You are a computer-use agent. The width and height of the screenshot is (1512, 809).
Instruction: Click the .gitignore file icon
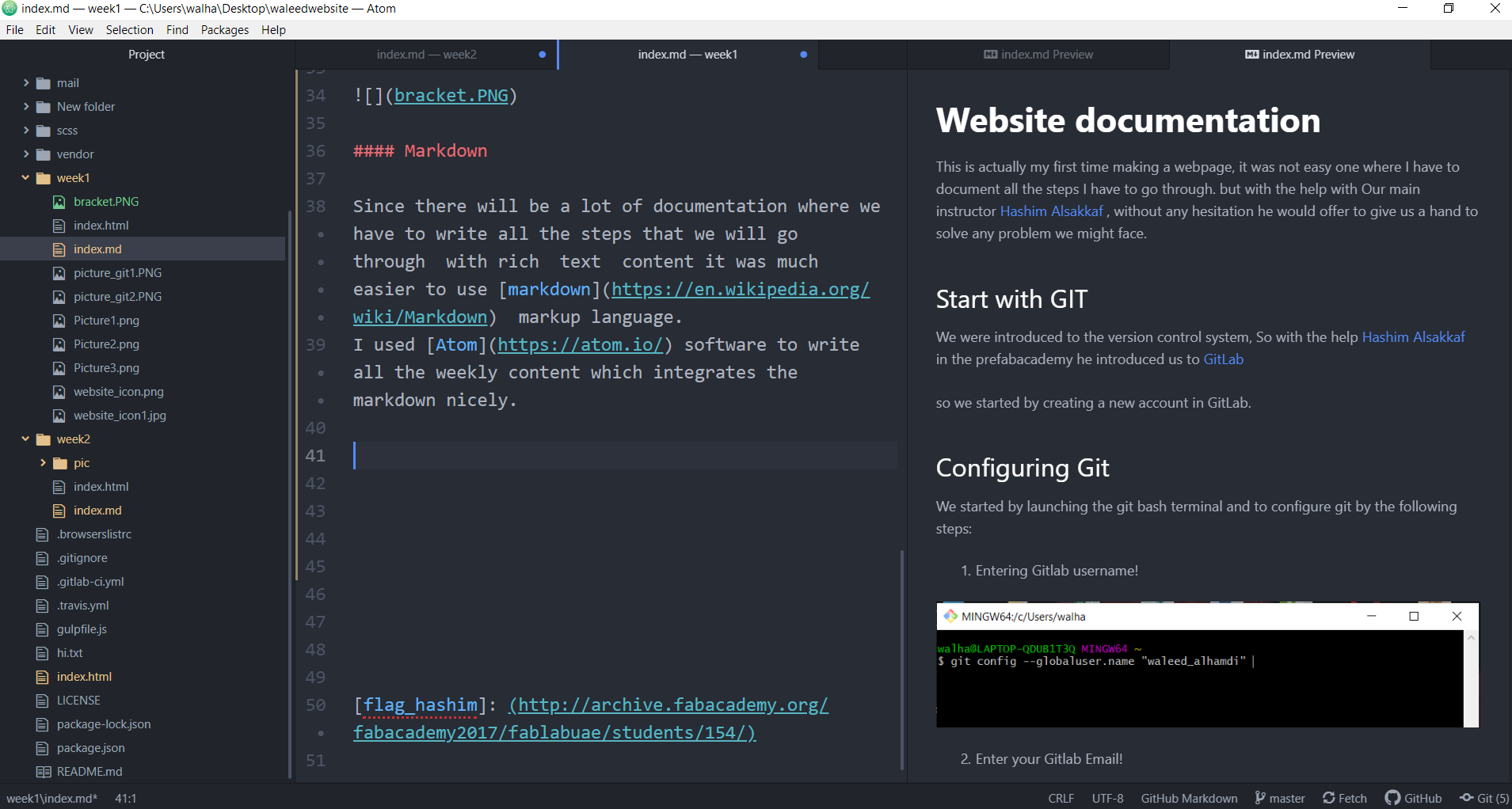(43, 558)
